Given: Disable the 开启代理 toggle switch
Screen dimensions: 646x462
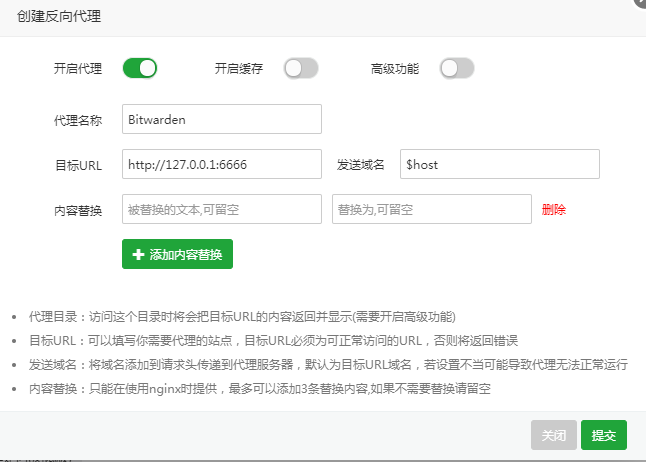Looking at the screenshot, I should click(140, 68).
